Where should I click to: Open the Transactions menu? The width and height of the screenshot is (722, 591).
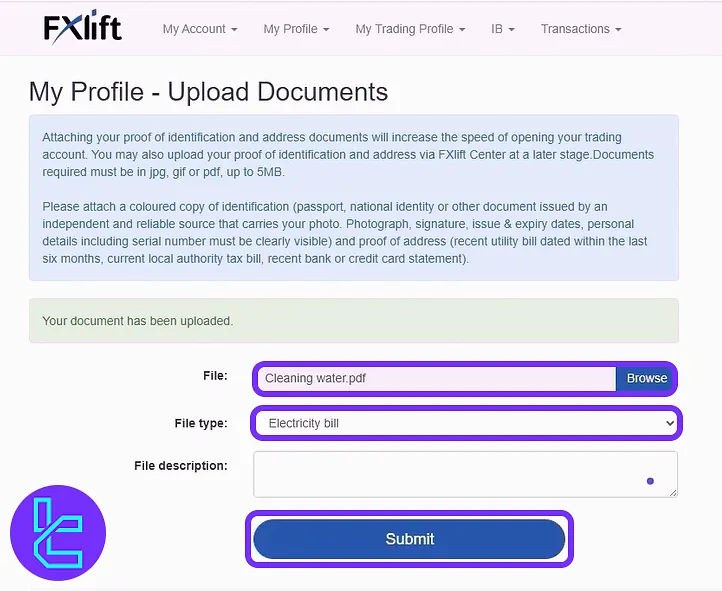click(x=581, y=29)
